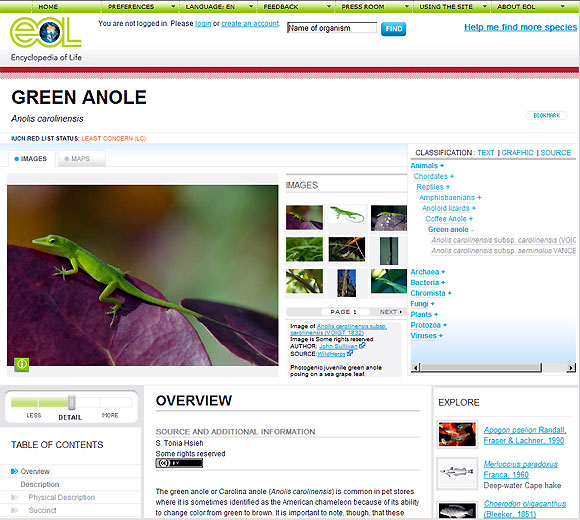Open external link icon beside John Sullivan

(x=362, y=346)
